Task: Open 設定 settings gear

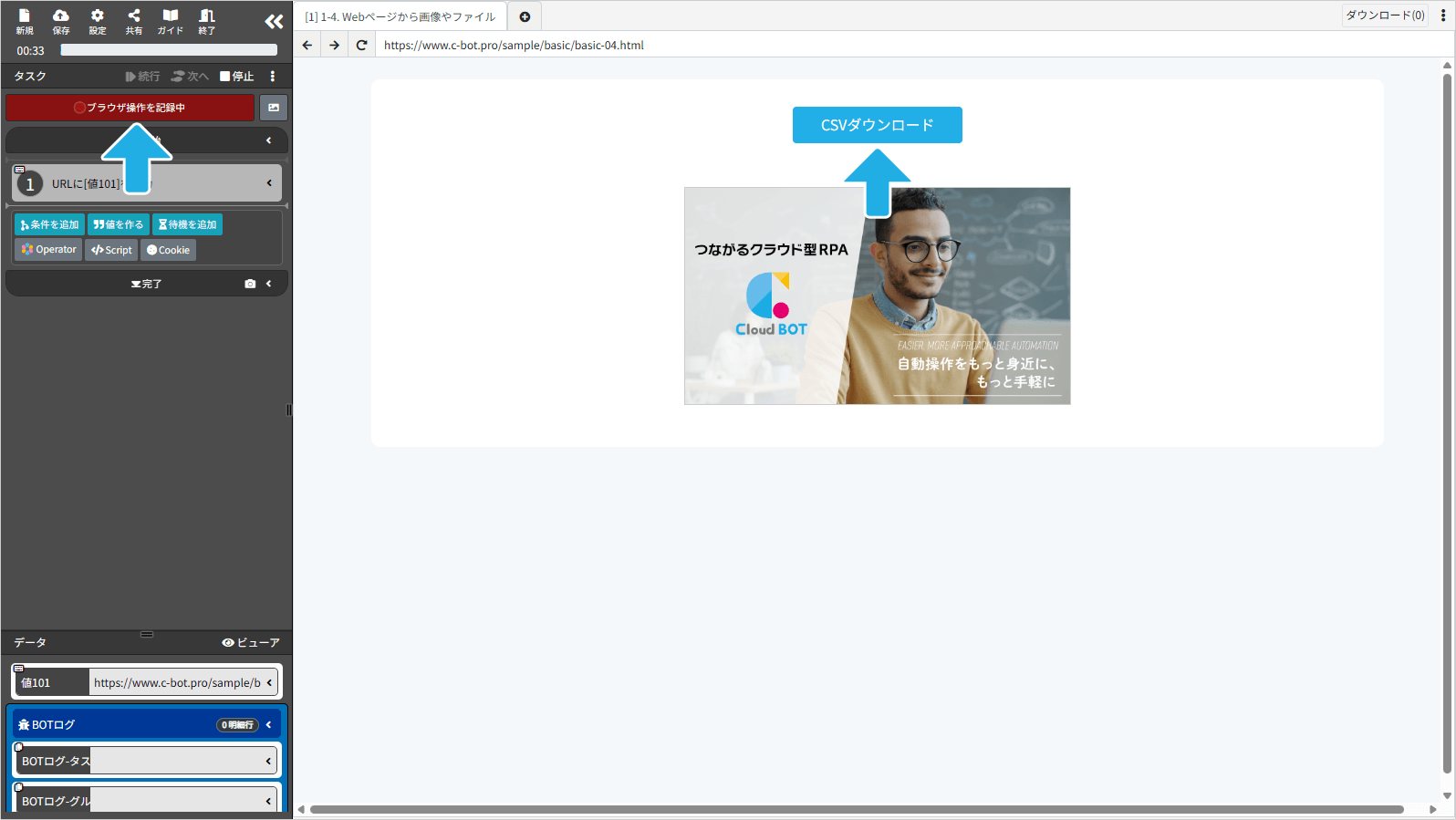Action: pos(98,21)
